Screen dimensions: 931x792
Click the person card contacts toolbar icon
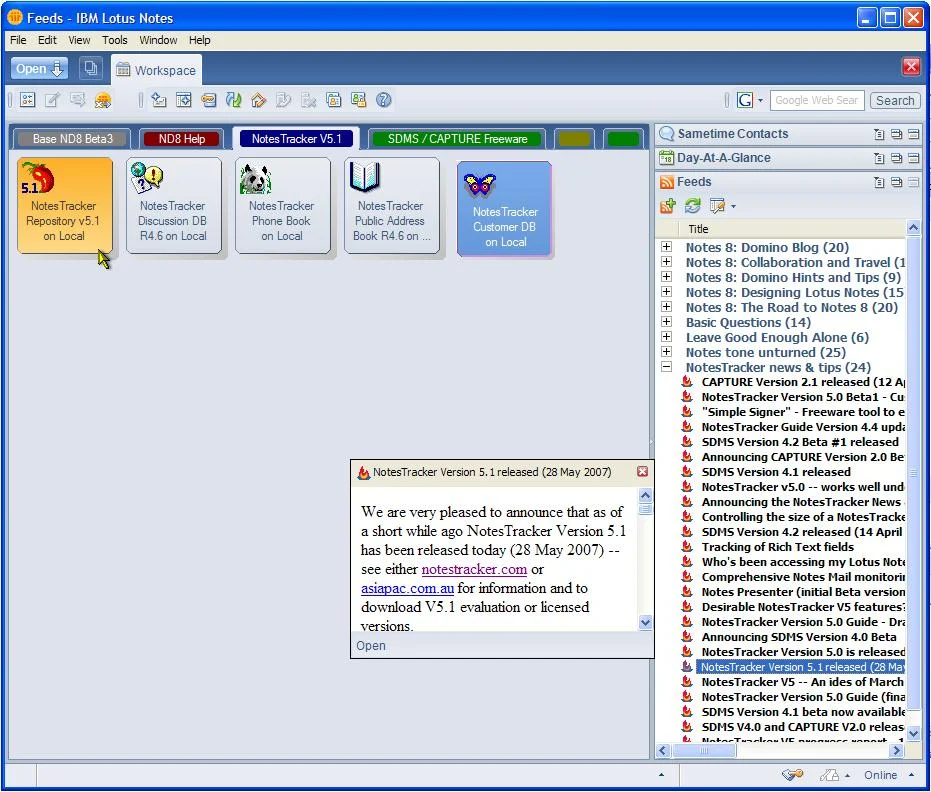[x=334, y=100]
